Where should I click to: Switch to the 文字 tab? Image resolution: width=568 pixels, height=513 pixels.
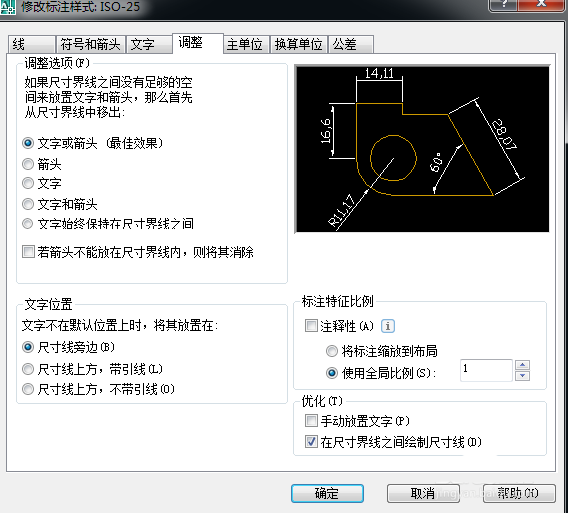pos(149,45)
